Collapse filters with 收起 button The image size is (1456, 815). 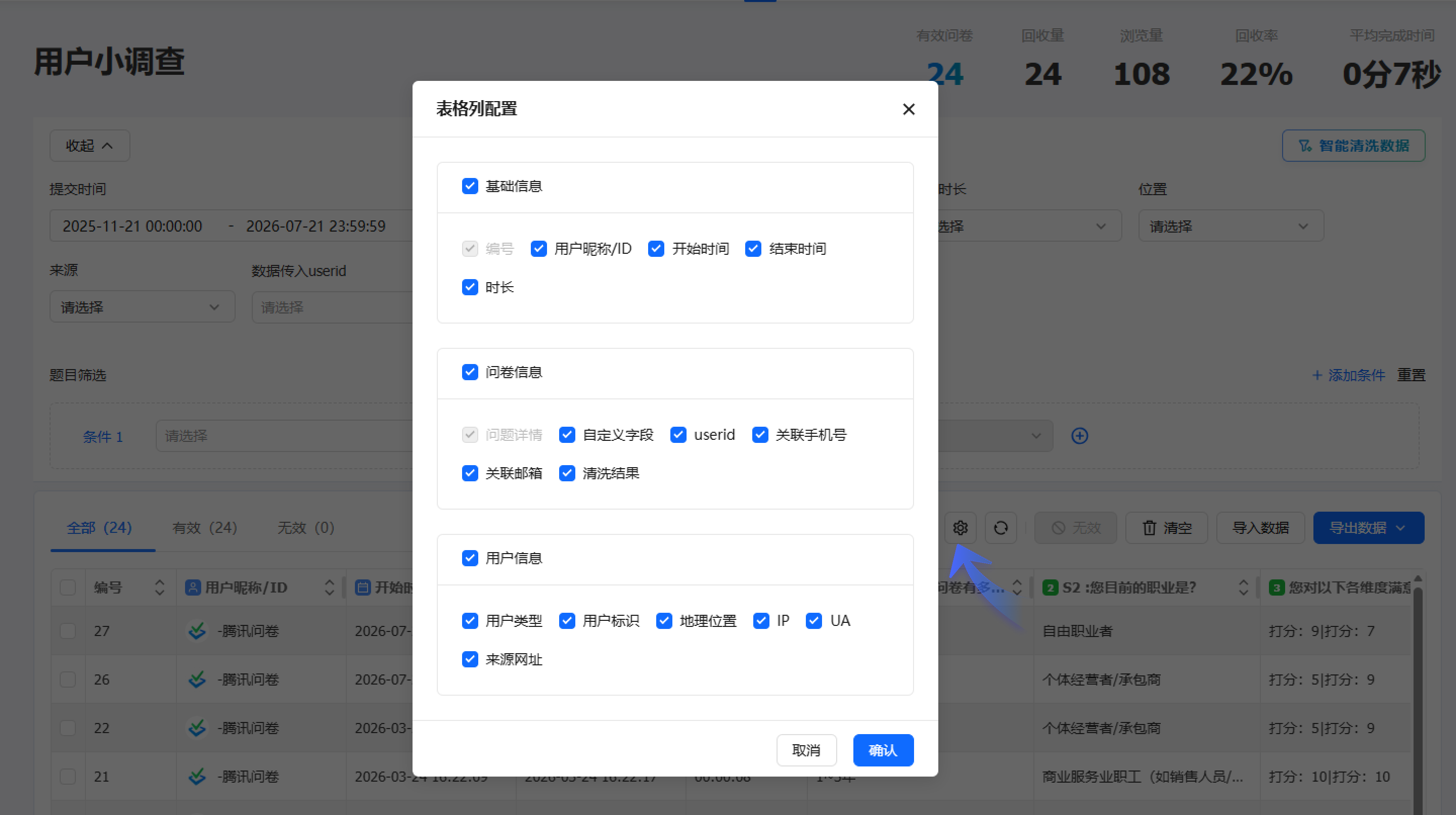pos(90,146)
